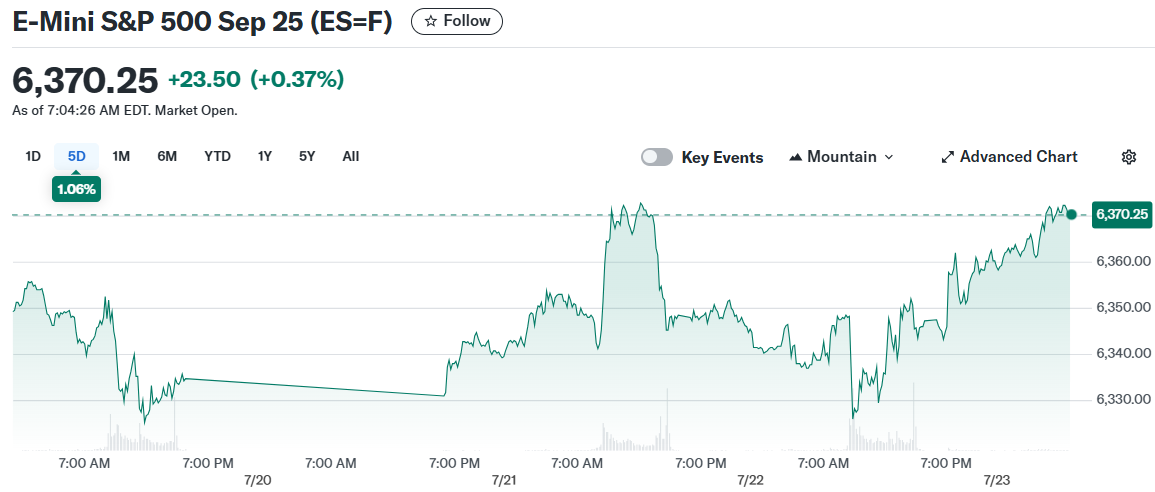Screen dimensions: 1155x492
Task: Open the Mountain chart type dropdown
Action: click(840, 157)
